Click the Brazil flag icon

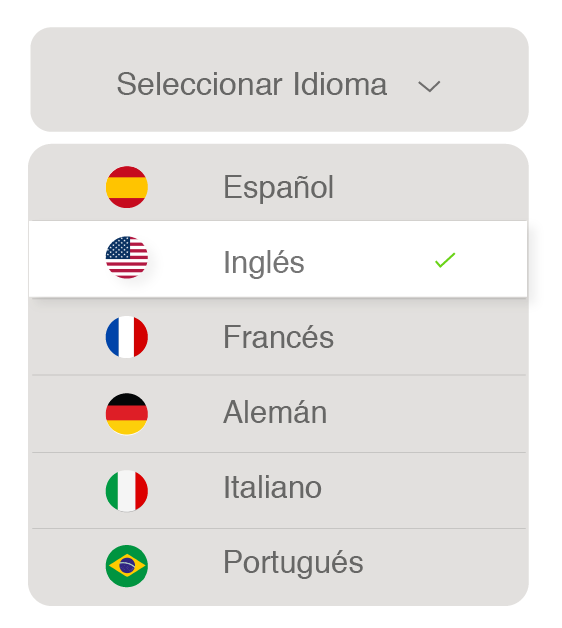click(x=127, y=566)
